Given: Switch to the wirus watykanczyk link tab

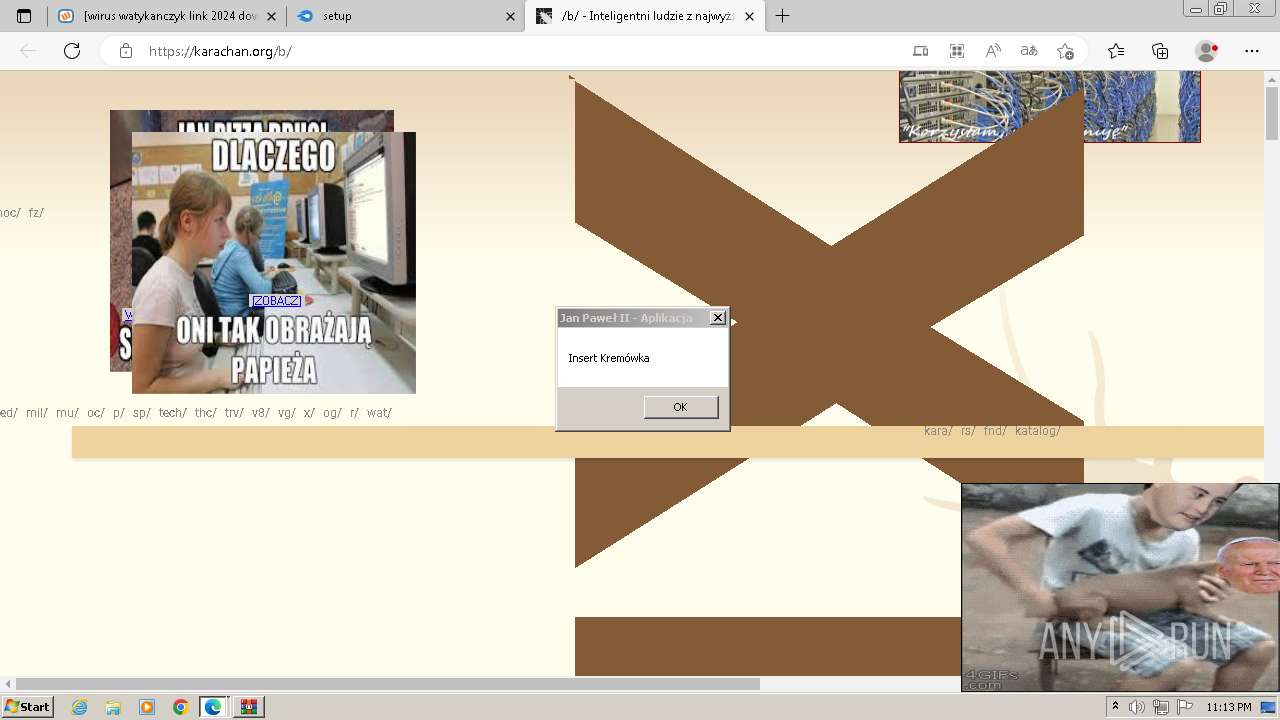Looking at the screenshot, I should point(165,16).
